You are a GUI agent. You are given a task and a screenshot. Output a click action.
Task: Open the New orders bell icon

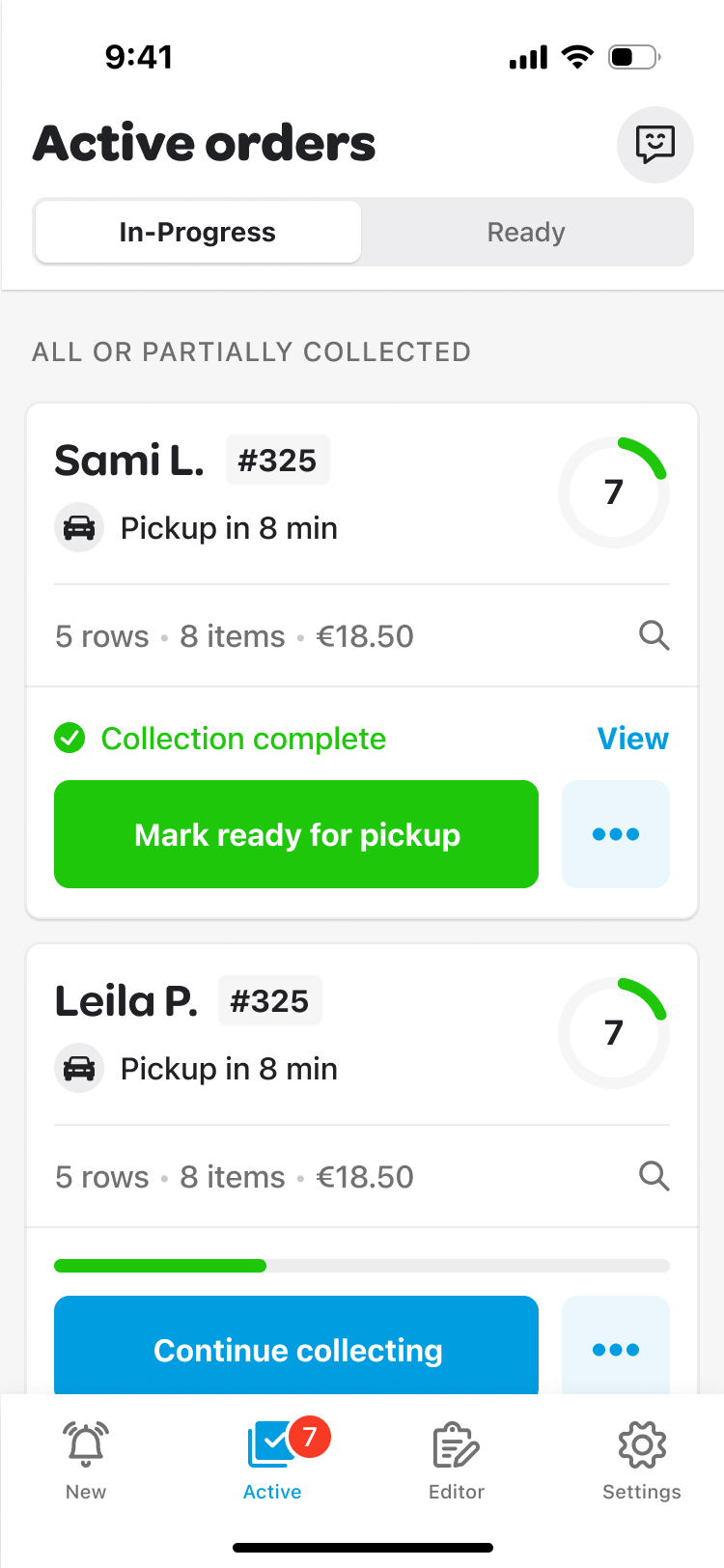86,1444
